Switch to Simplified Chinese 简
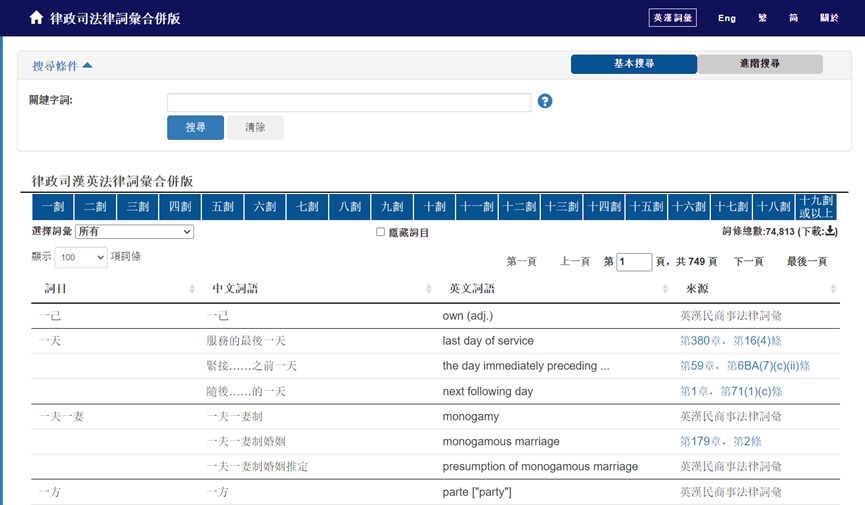Viewport: 865px width, 505px height. coord(793,18)
